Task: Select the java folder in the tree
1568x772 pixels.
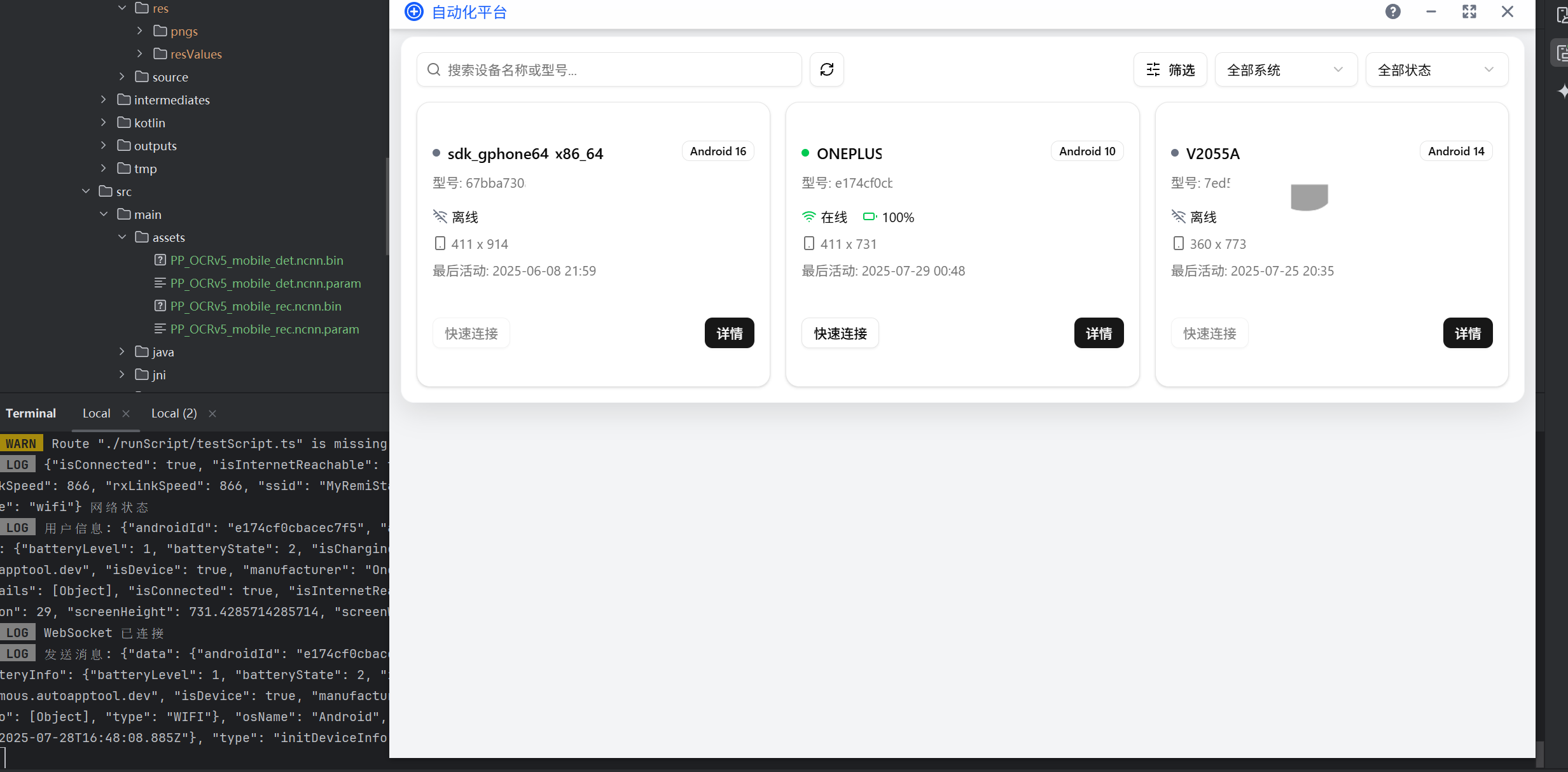Action: [x=163, y=351]
